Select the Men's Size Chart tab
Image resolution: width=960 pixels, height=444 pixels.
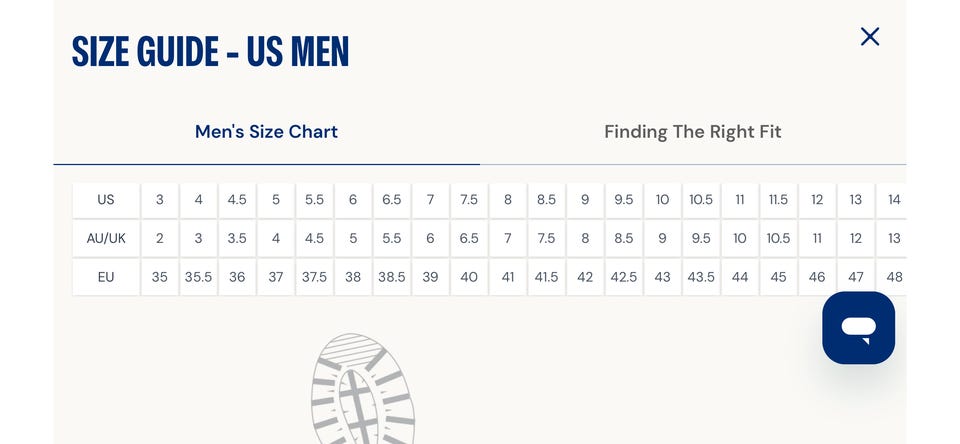266,132
